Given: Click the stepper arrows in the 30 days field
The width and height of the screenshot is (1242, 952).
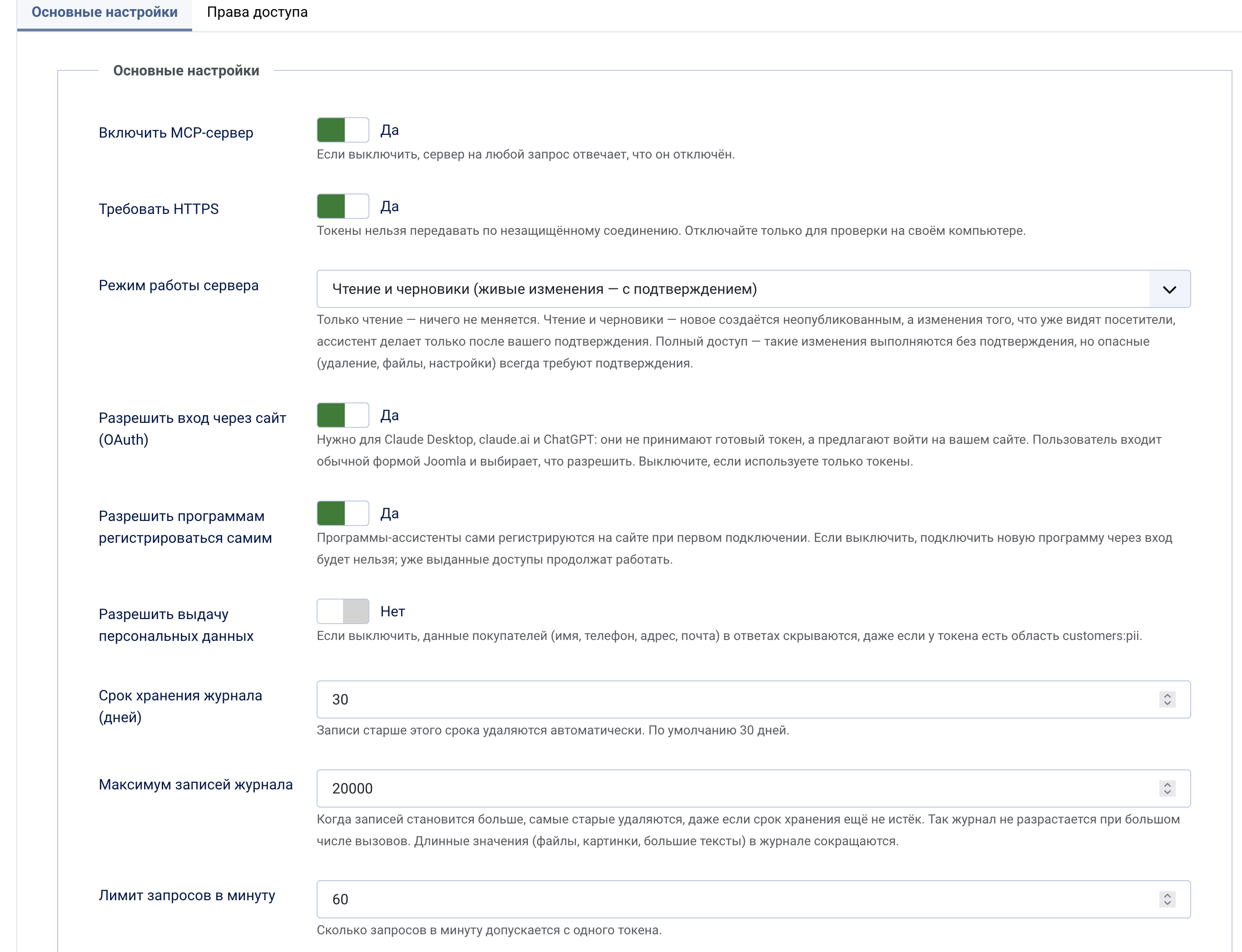Looking at the screenshot, I should pos(1167,699).
